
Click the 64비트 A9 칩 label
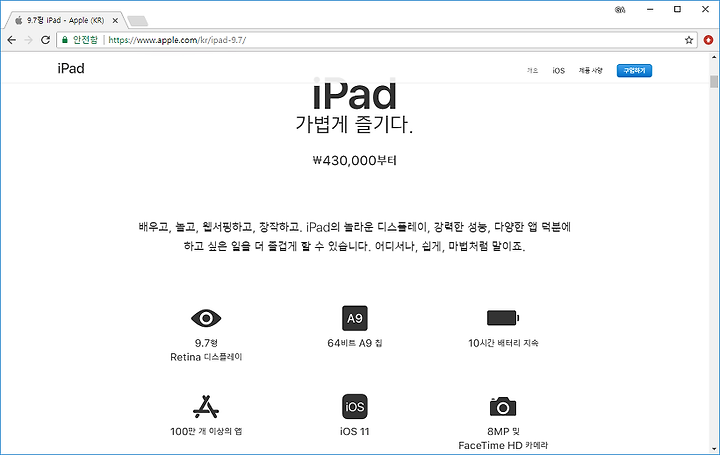coord(355,343)
